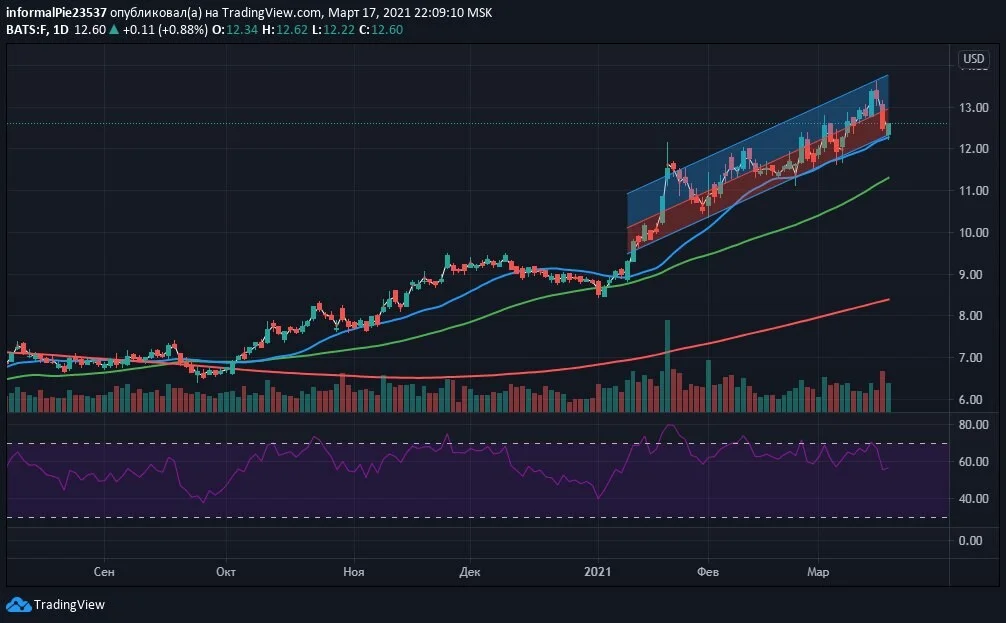Click the 2021 label on time axis
The image size is (1006, 623).
pos(597,571)
